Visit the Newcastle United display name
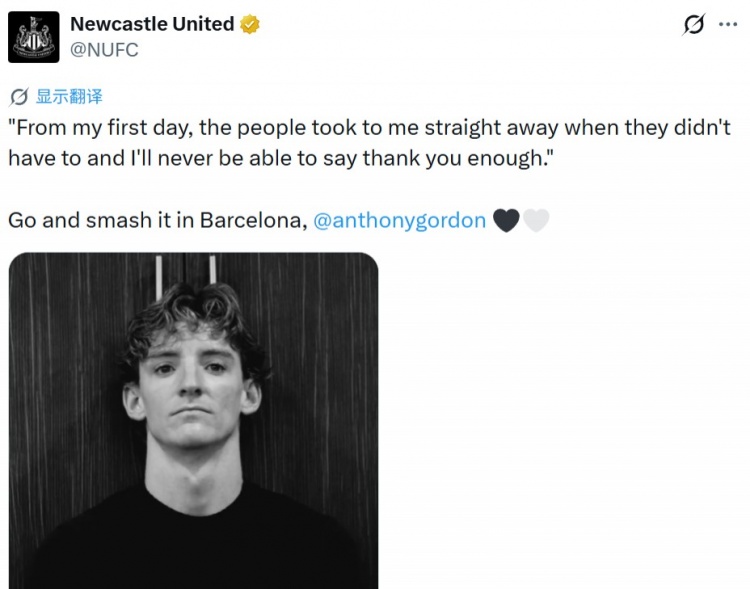This screenshot has width=750, height=589. click(152, 24)
